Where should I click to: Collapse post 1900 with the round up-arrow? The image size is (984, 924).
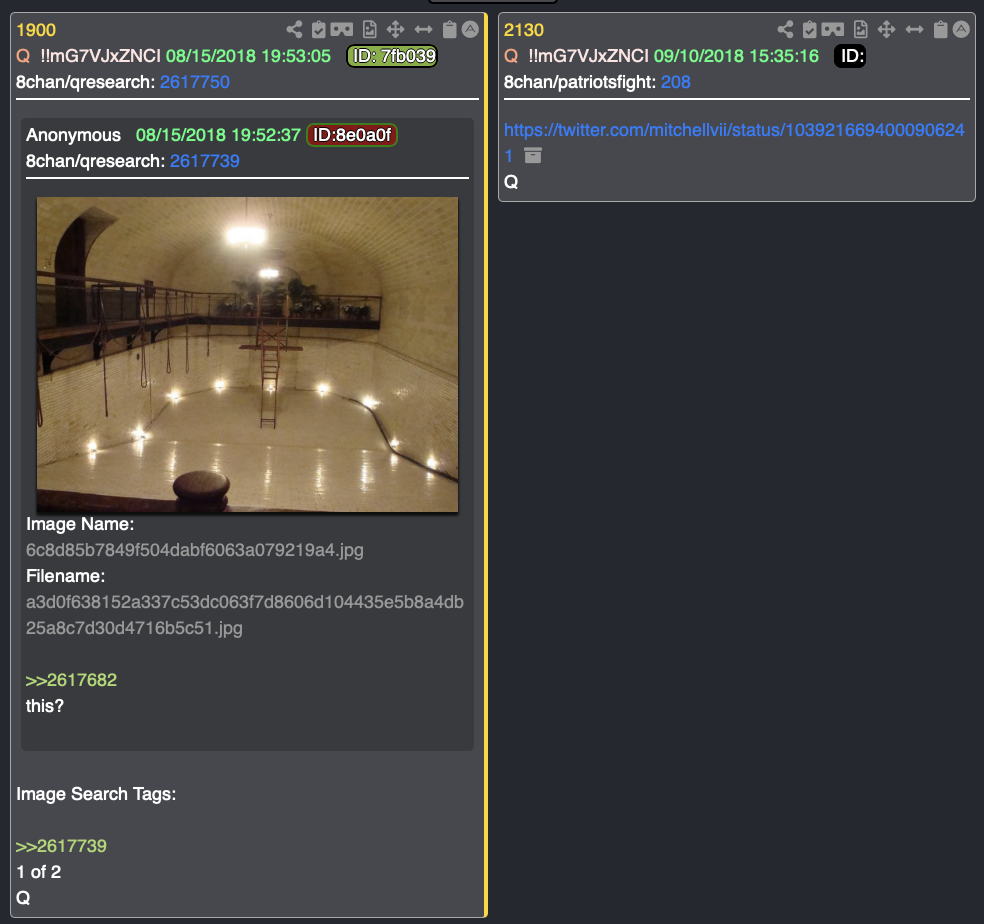470,29
